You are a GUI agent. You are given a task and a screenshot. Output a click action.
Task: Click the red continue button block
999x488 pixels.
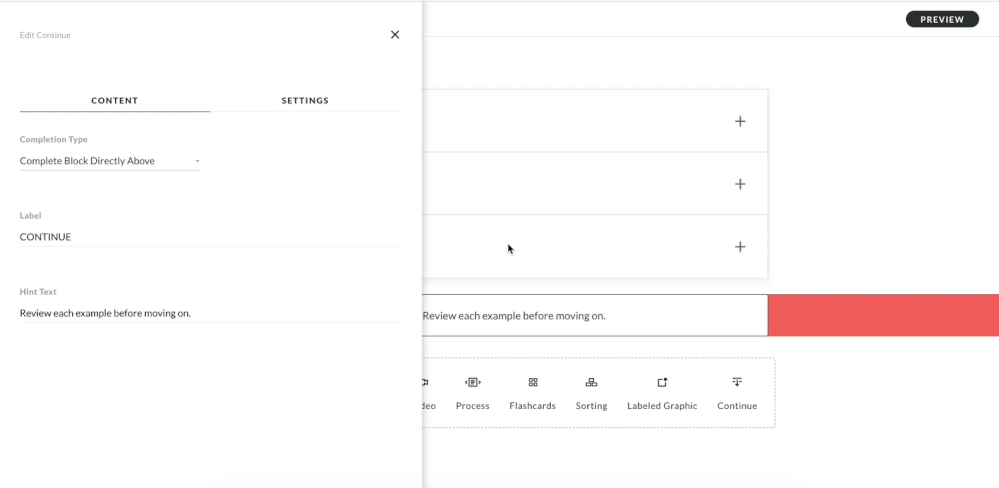click(x=883, y=315)
